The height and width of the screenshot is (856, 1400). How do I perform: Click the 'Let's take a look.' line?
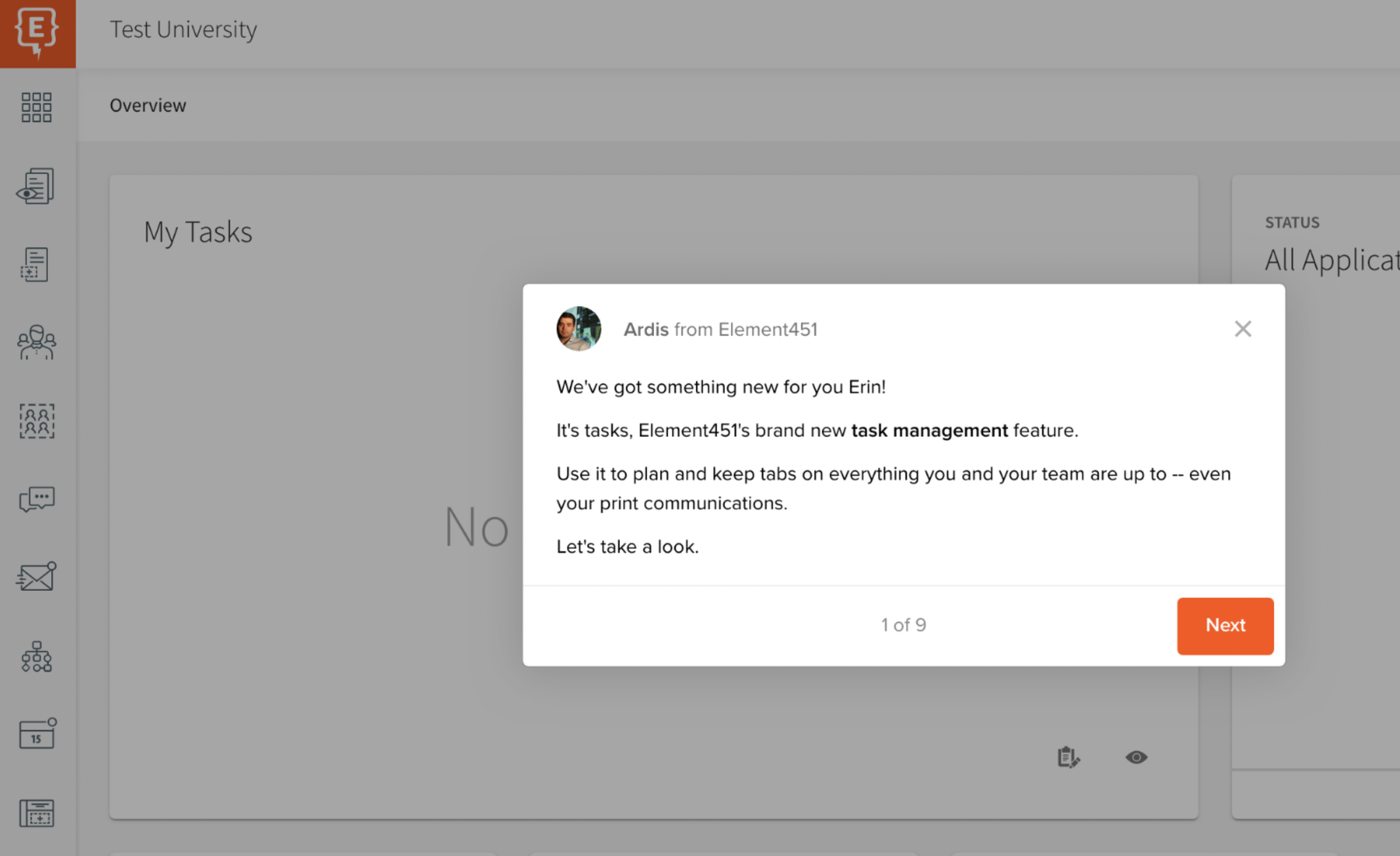627,546
